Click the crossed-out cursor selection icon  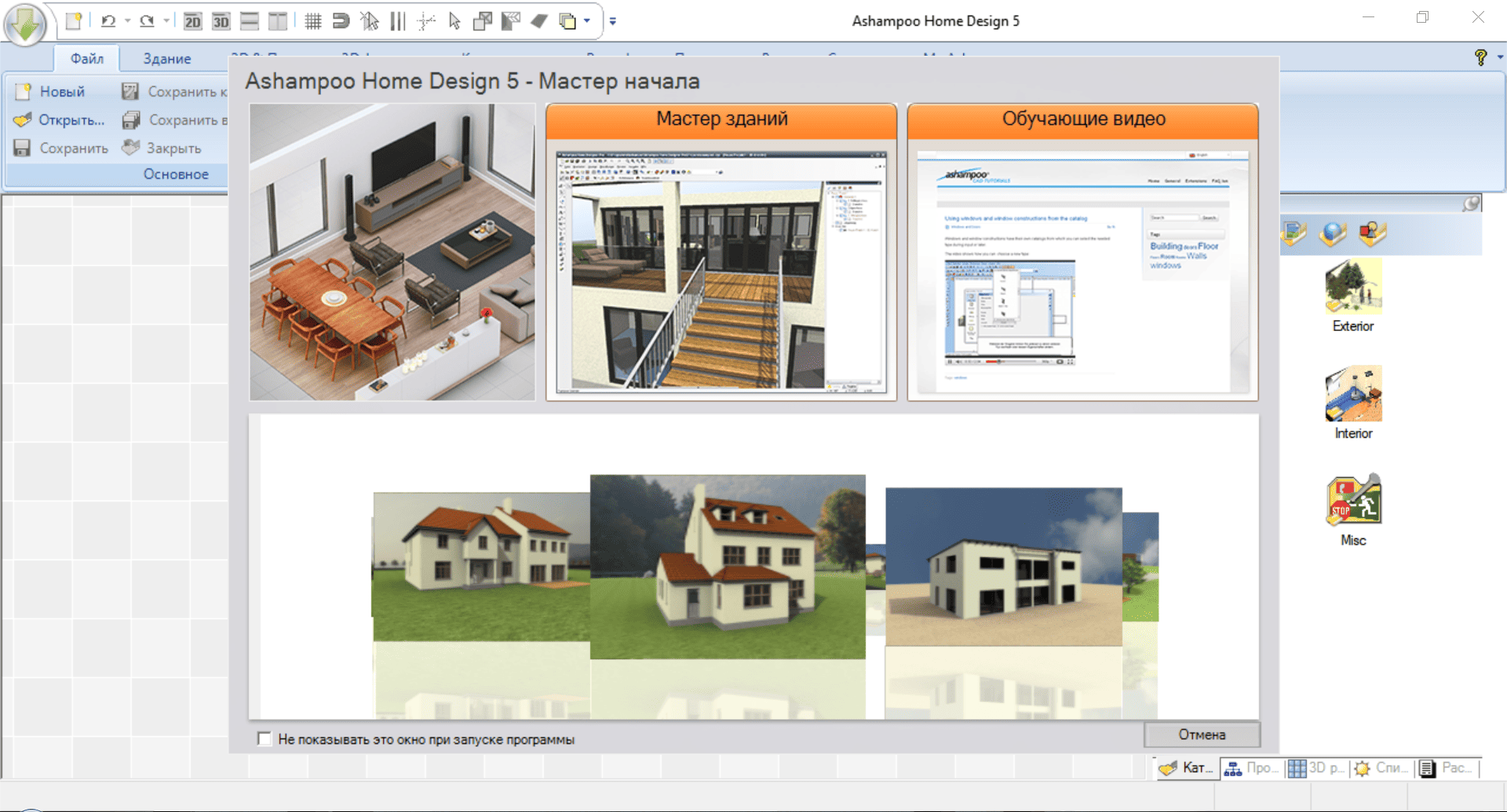point(369,21)
